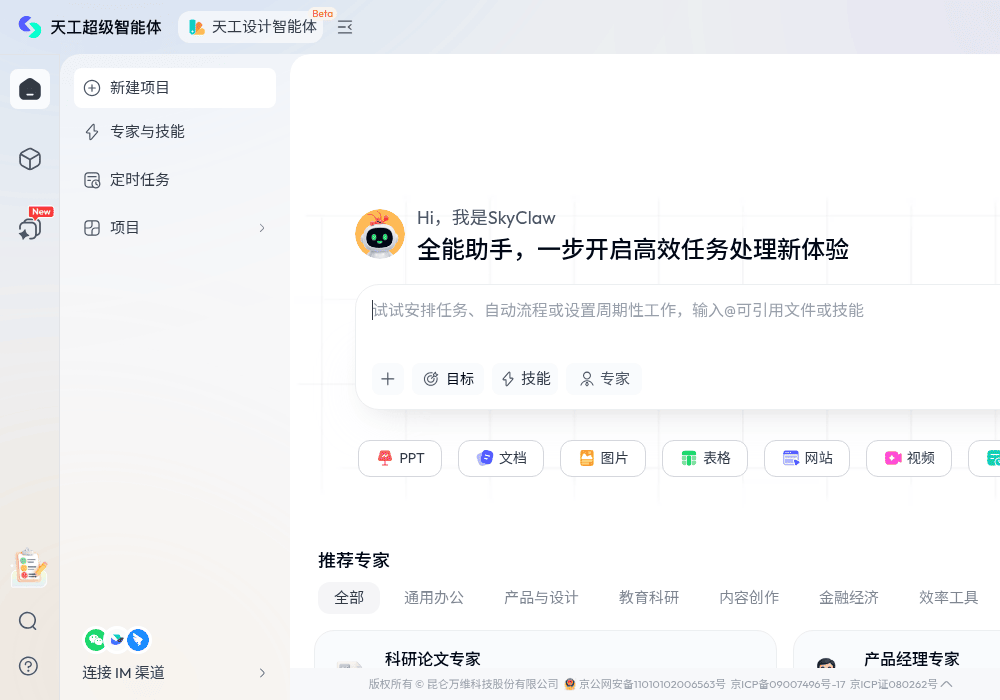Click the 天工超级智能体 logo icon
The width and height of the screenshot is (1000, 700).
coord(29,27)
